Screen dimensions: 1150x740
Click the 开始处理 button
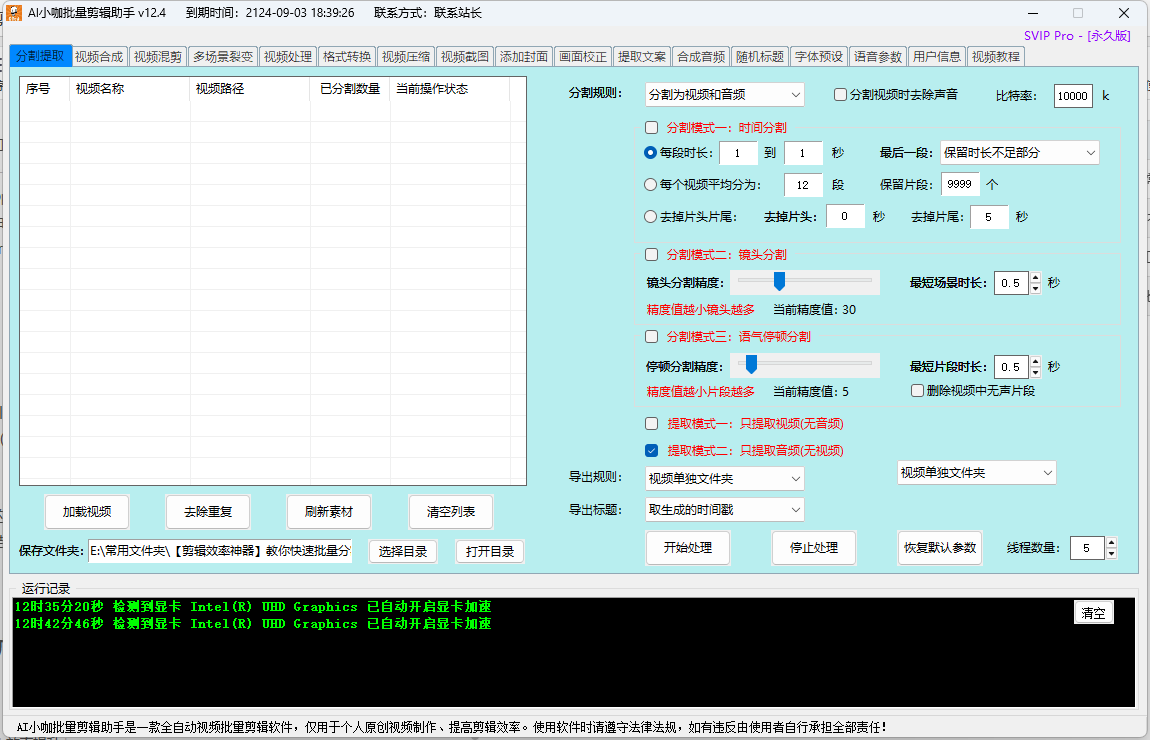click(687, 548)
